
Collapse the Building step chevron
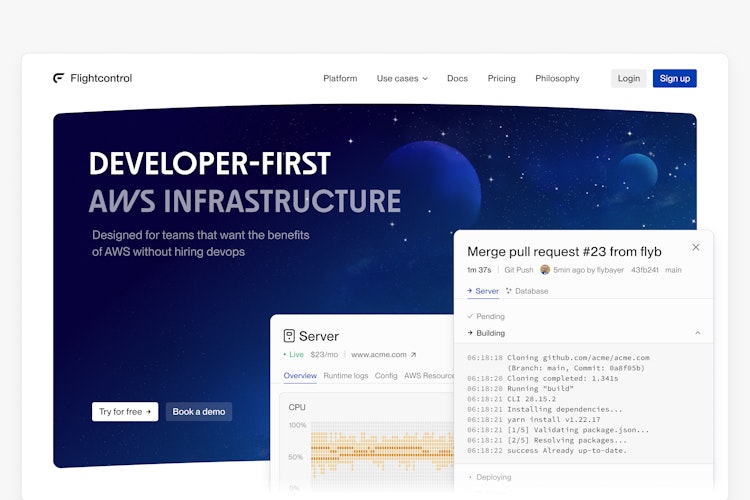coord(697,333)
